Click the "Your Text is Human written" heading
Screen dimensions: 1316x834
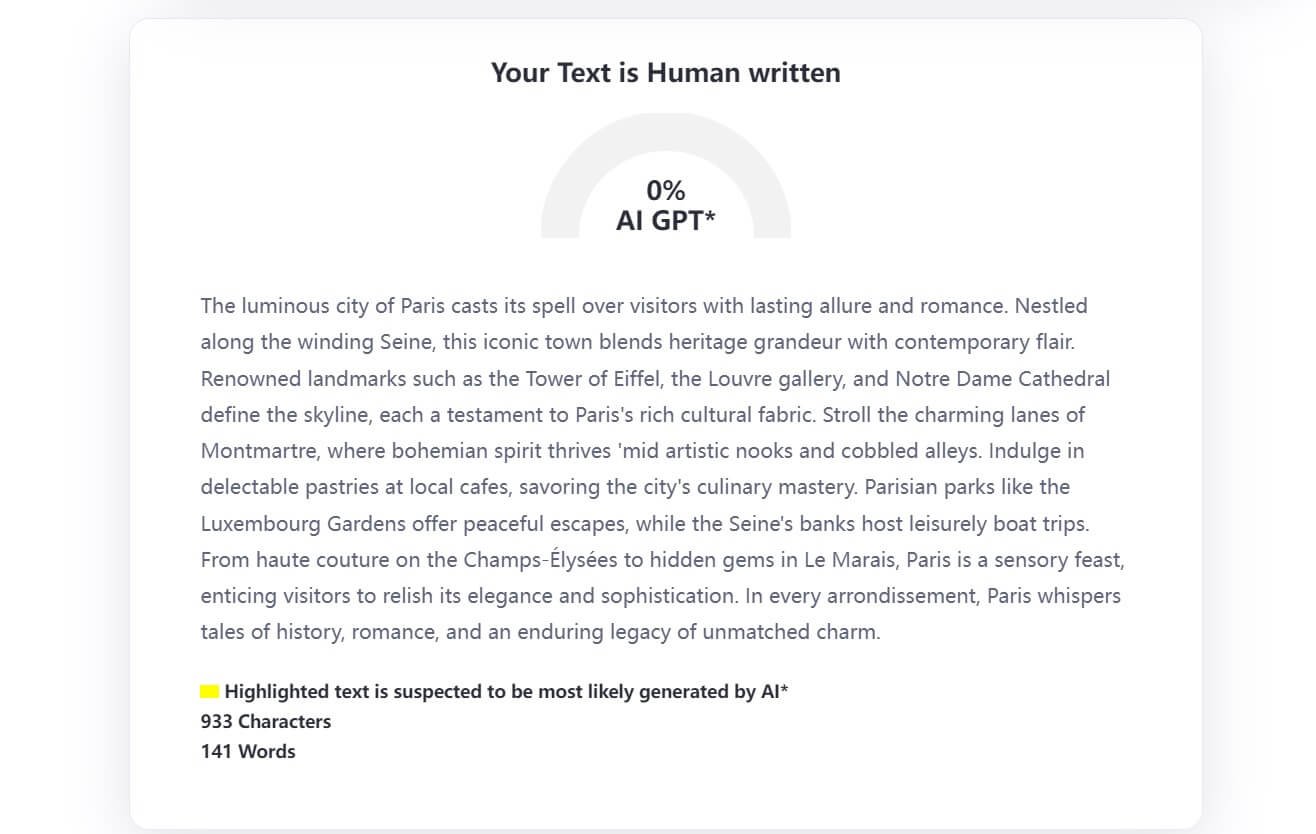pyautogui.click(x=665, y=72)
